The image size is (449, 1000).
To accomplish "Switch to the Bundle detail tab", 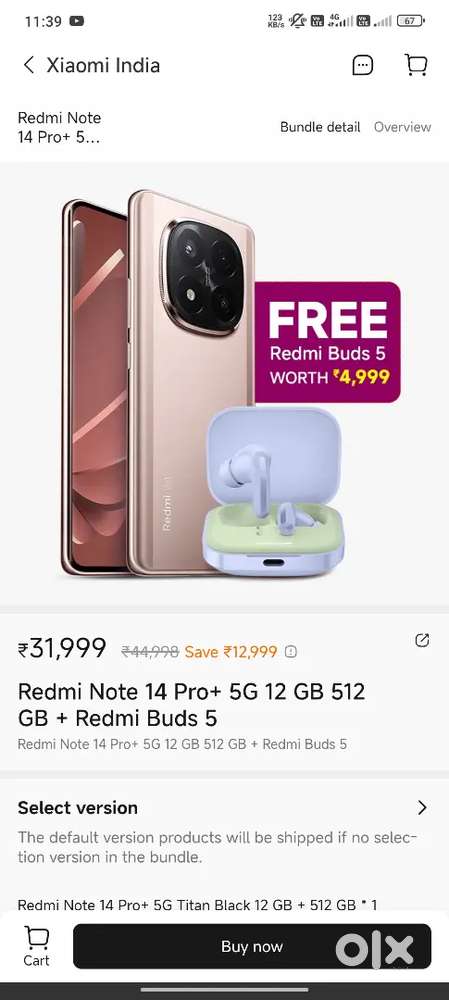I will (x=320, y=127).
